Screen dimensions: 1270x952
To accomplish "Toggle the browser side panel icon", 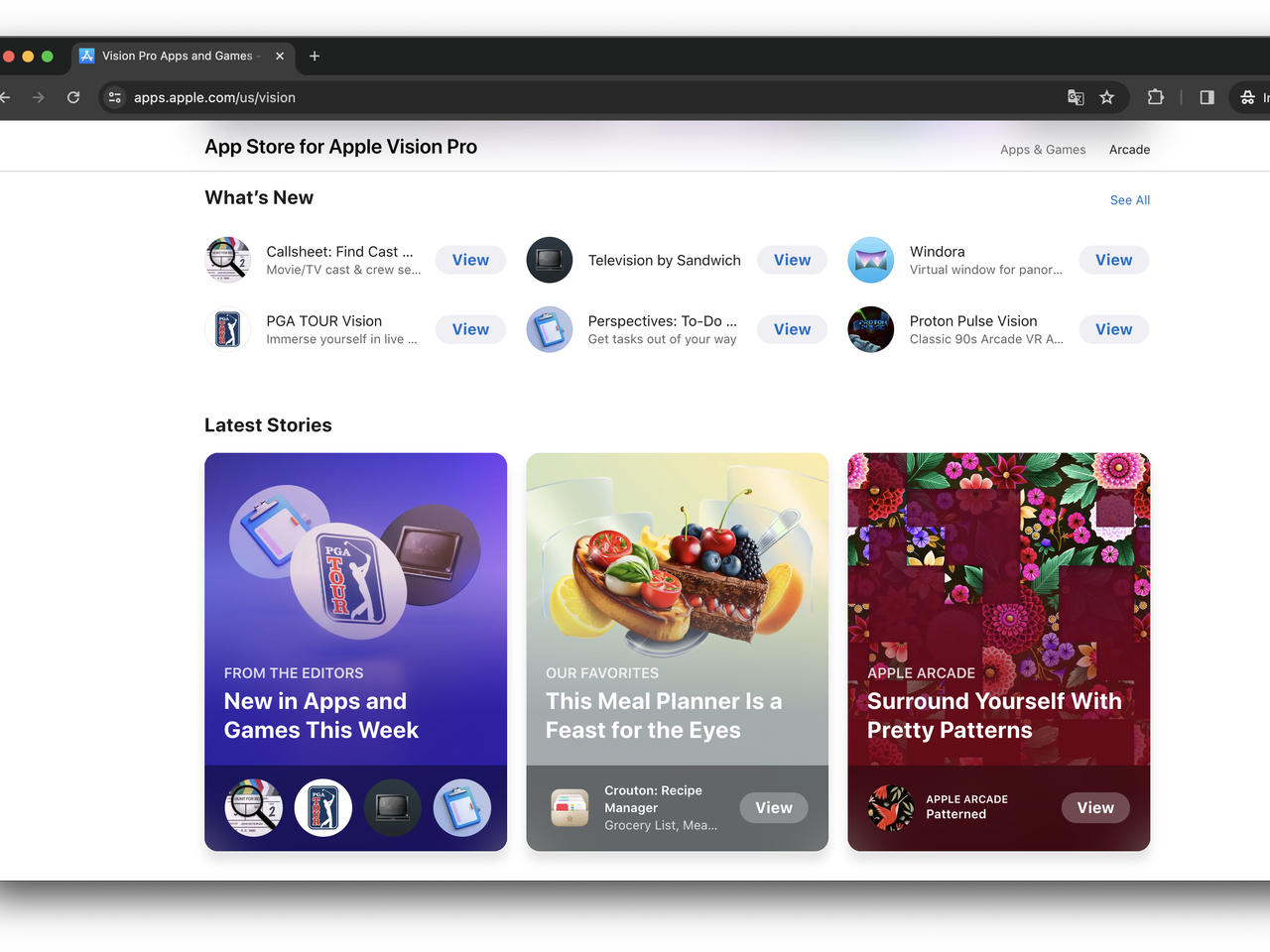I will [x=1207, y=97].
